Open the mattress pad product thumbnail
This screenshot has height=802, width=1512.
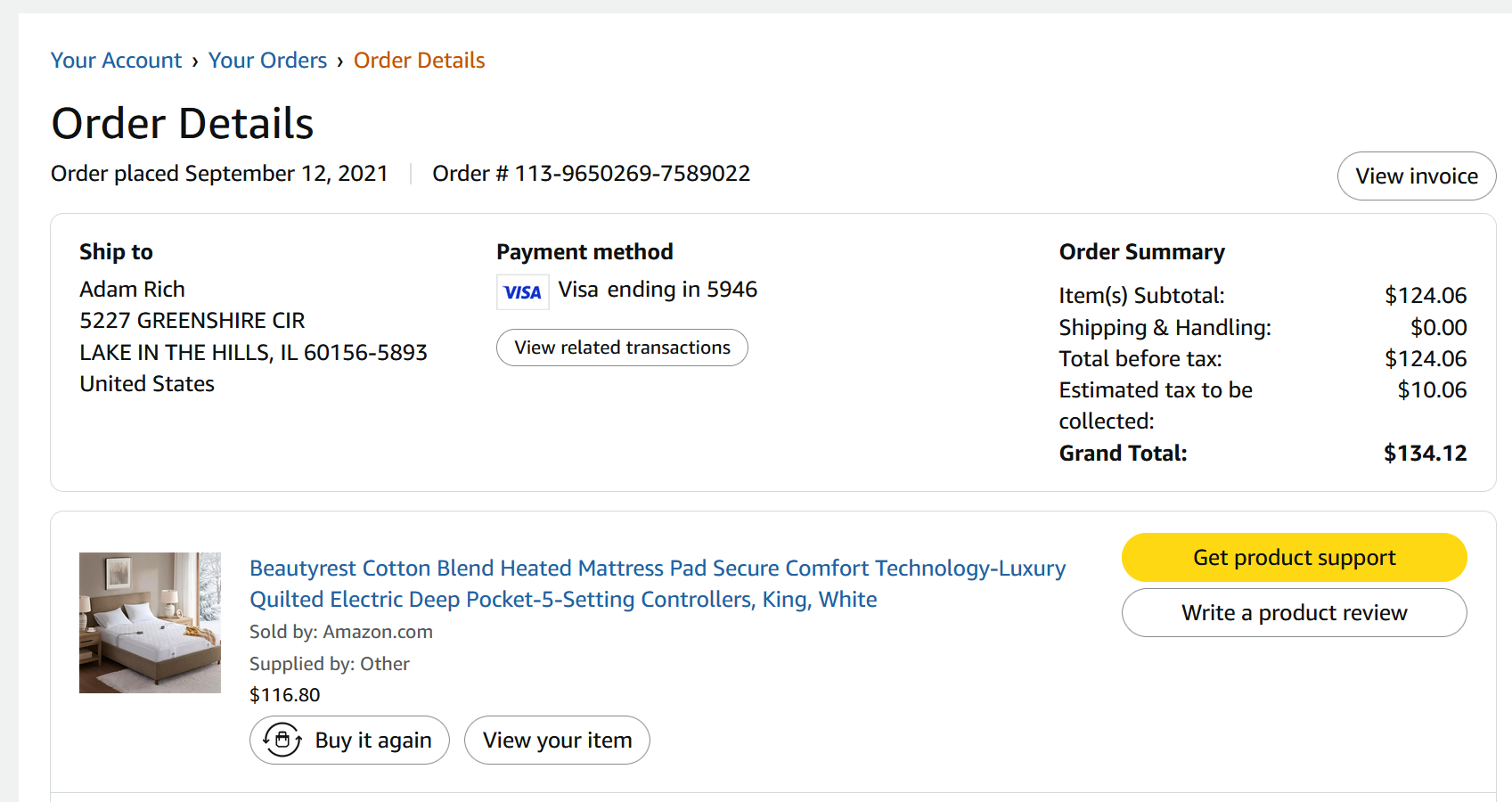[150, 623]
